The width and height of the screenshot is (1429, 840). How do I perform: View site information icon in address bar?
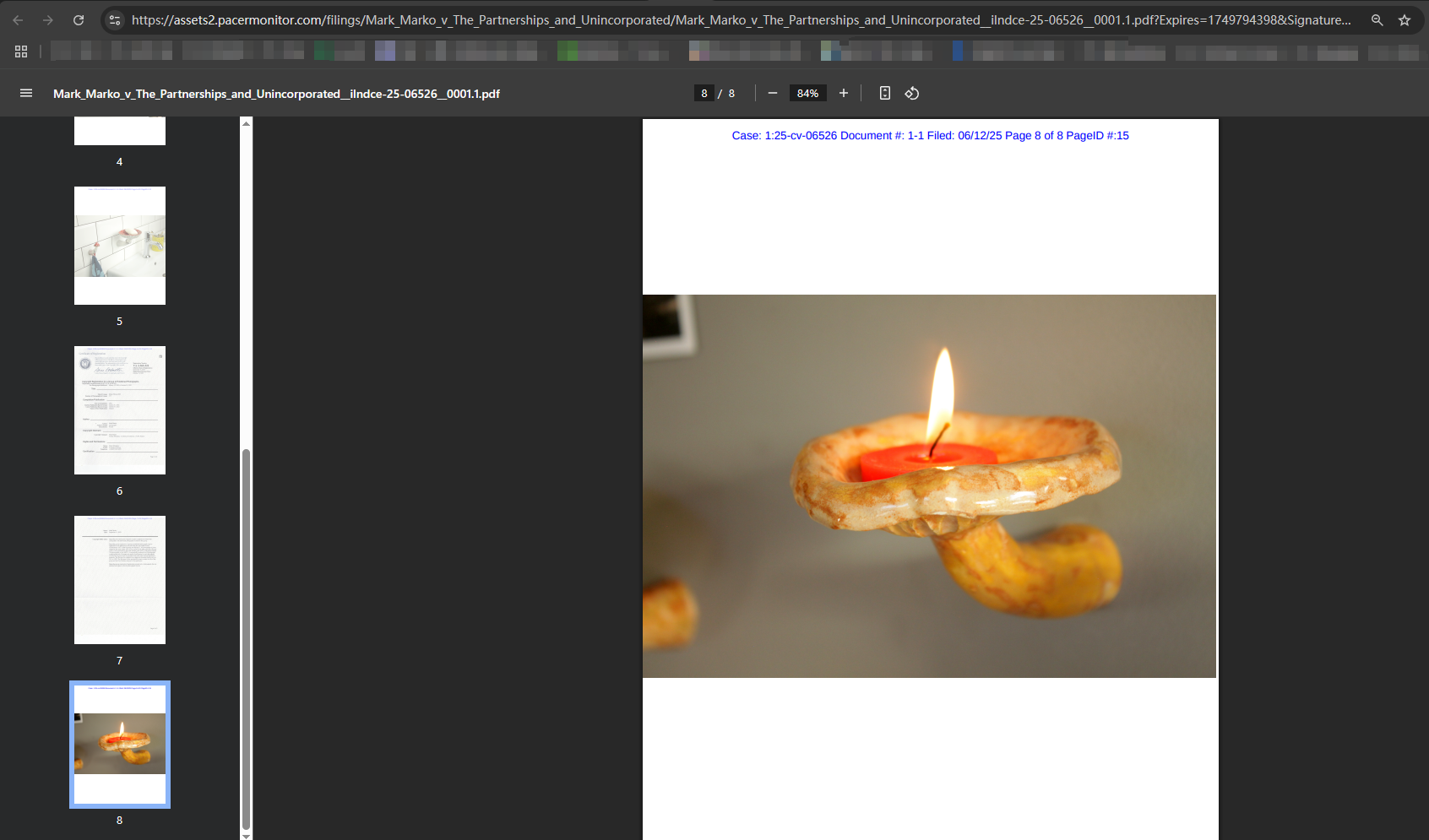pos(116,20)
